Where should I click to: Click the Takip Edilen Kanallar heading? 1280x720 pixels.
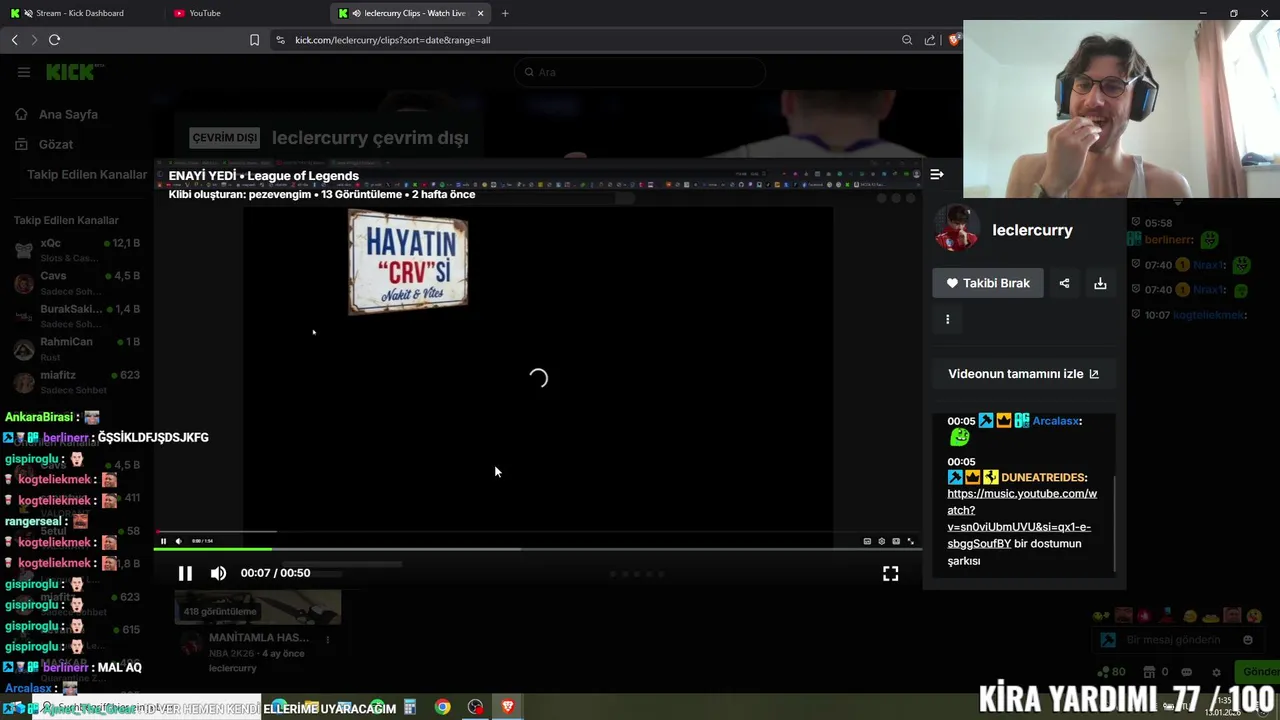click(66, 220)
